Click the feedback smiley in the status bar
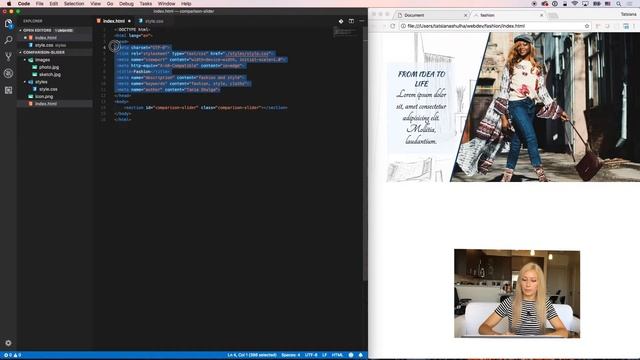The height and width of the screenshot is (360, 640). (x=351, y=355)
